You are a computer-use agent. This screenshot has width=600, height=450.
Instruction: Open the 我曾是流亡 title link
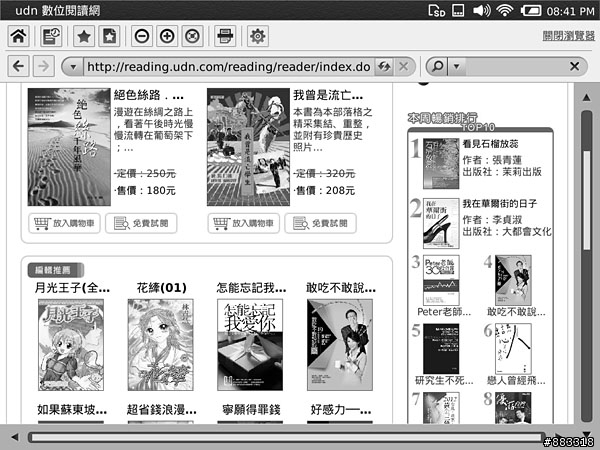[328, 95]
